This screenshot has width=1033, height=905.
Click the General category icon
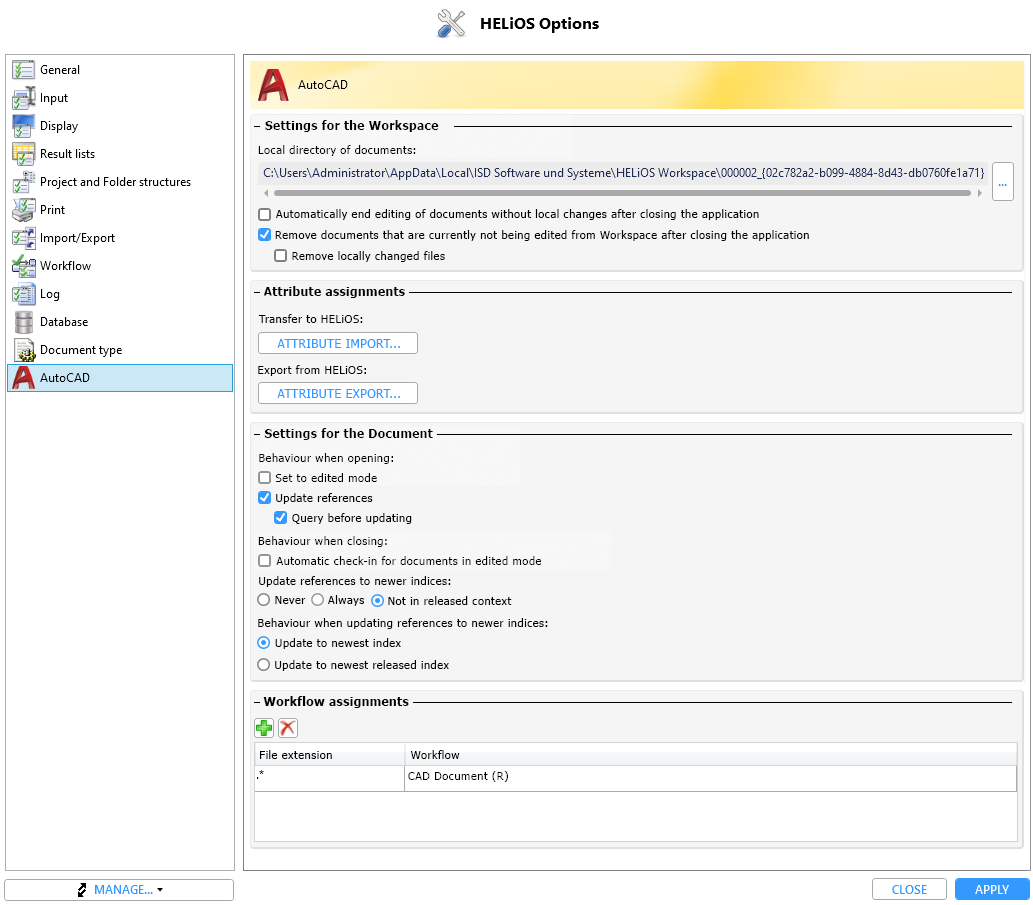[x=23, y=70]
